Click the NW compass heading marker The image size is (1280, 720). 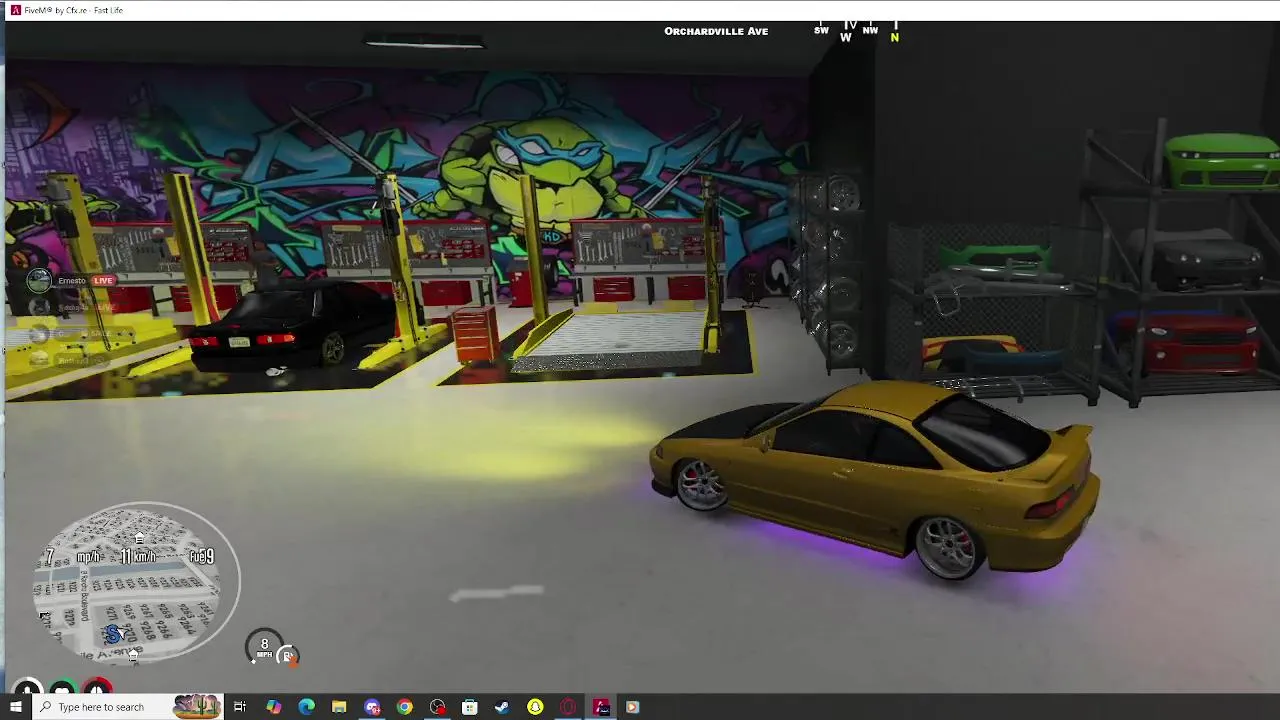(x=870, y=30)
